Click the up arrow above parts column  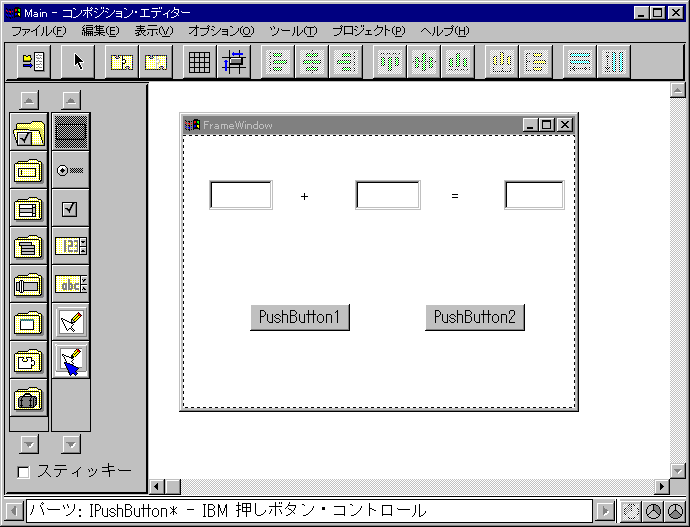(71, 100)
